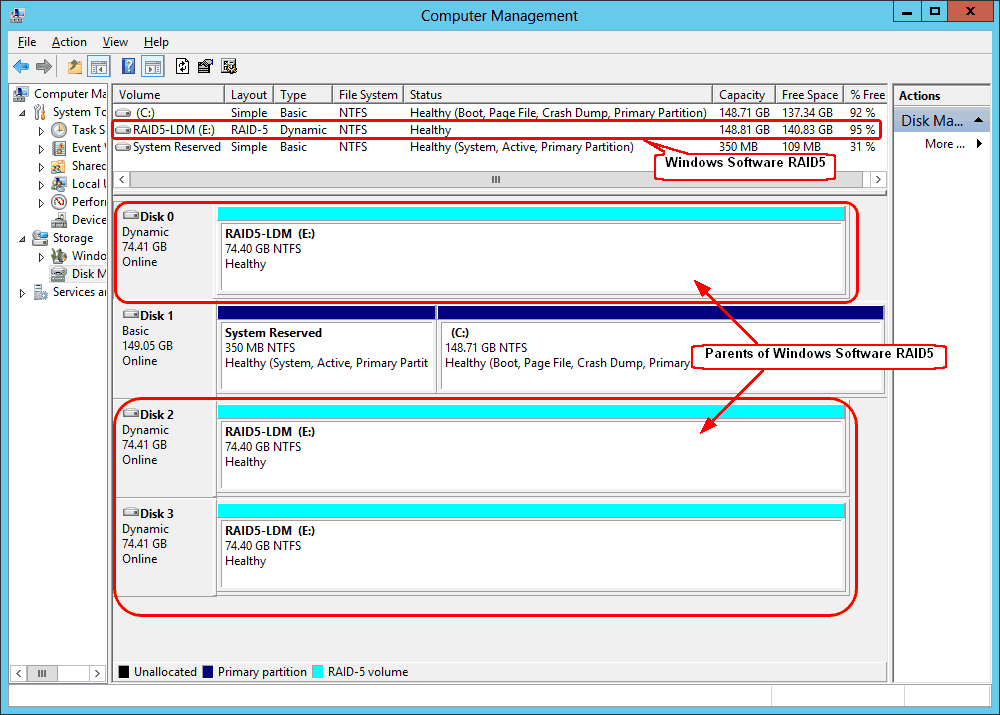
Task: Collapse the Disk Management actions section
Action: (978, 120)
